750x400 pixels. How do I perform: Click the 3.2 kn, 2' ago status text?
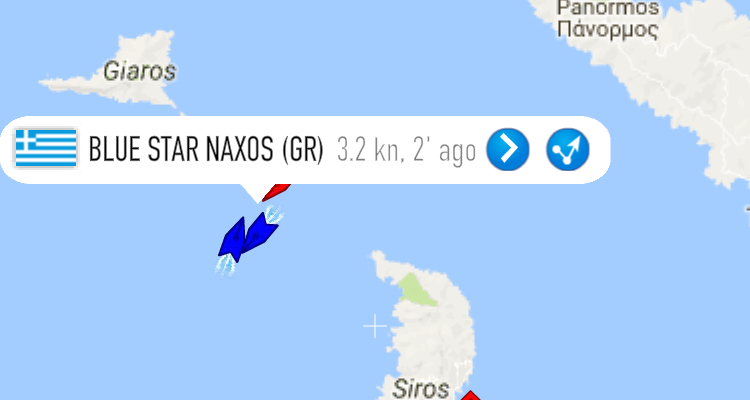407,150
